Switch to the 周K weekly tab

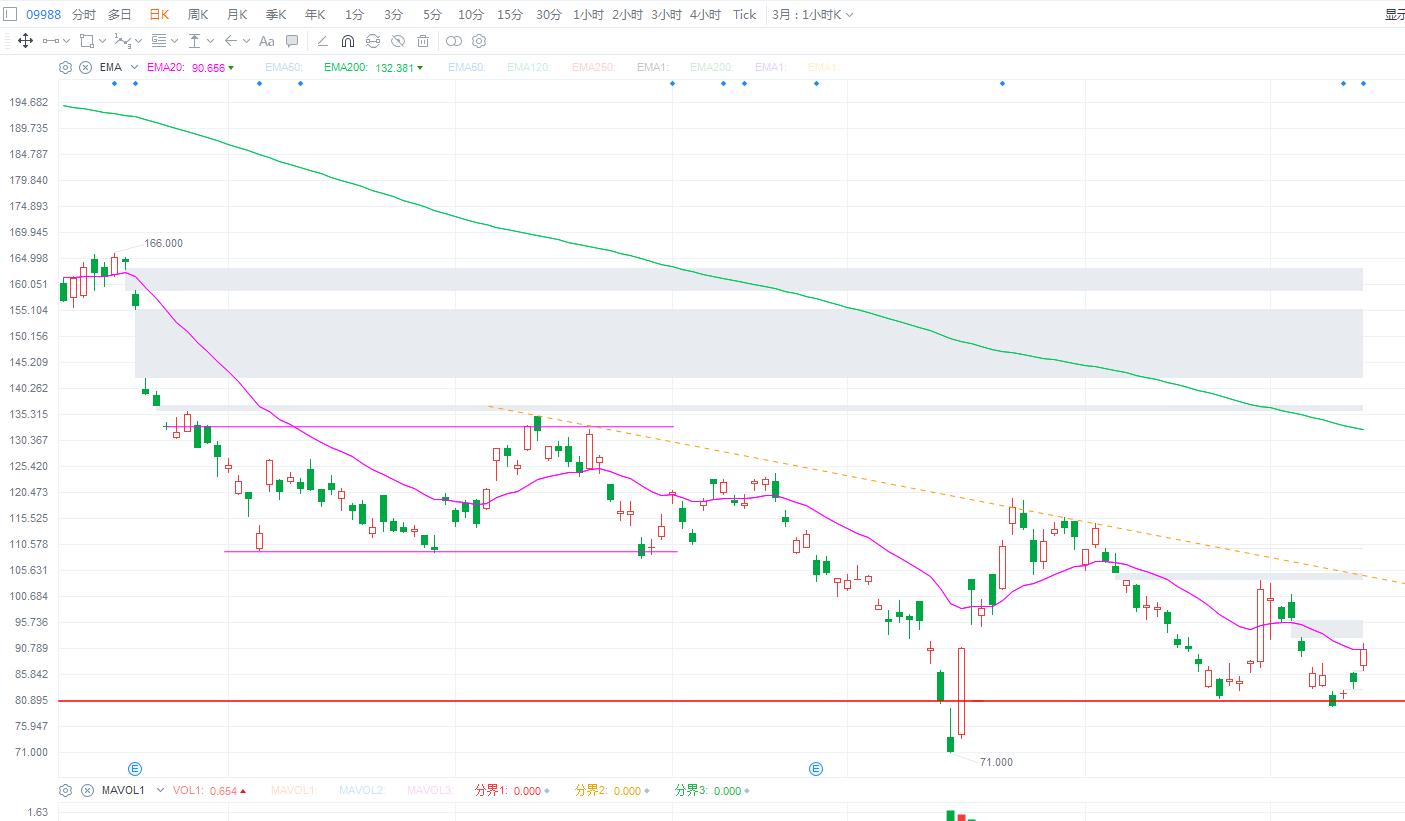pyautogui.click(x=198, y=15)
